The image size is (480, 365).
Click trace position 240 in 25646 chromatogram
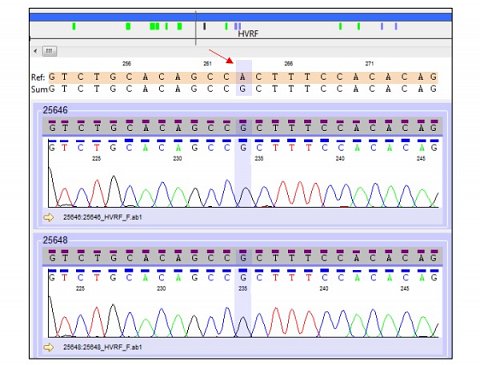(x=340, y=159)
